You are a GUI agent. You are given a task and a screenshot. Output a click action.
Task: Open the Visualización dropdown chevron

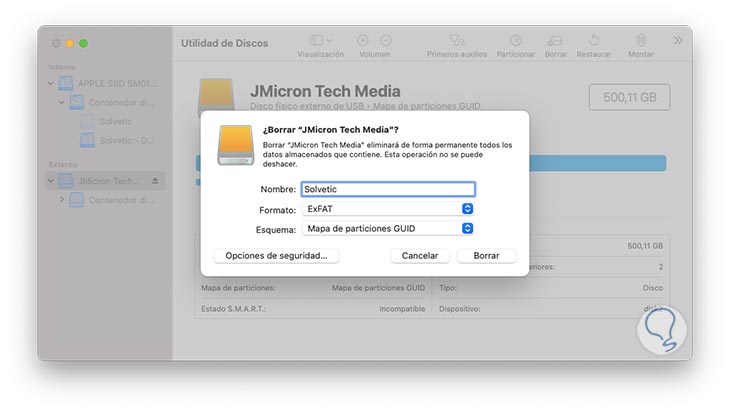[329, 40]
